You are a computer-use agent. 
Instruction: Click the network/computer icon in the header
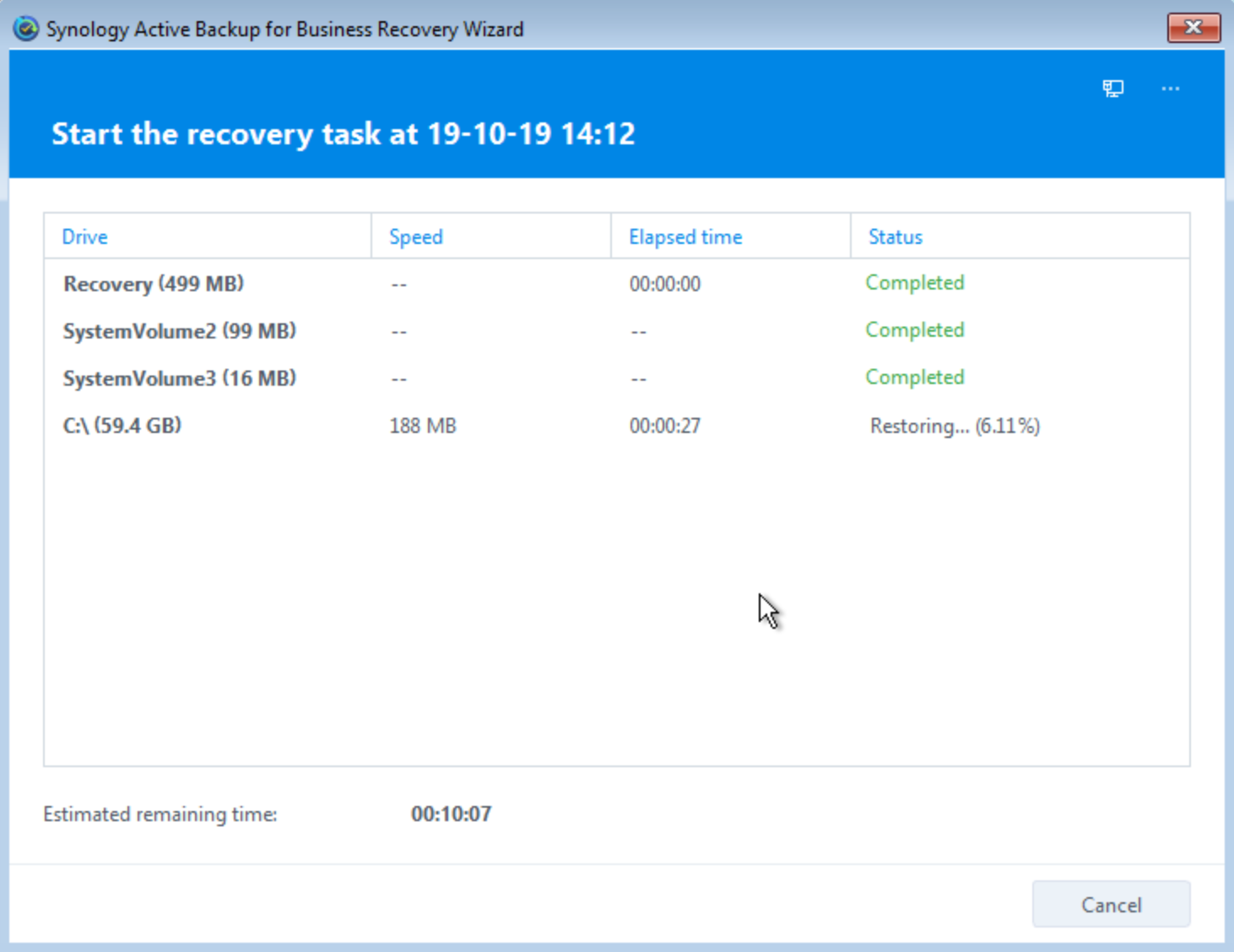[x=1112, y=89]
